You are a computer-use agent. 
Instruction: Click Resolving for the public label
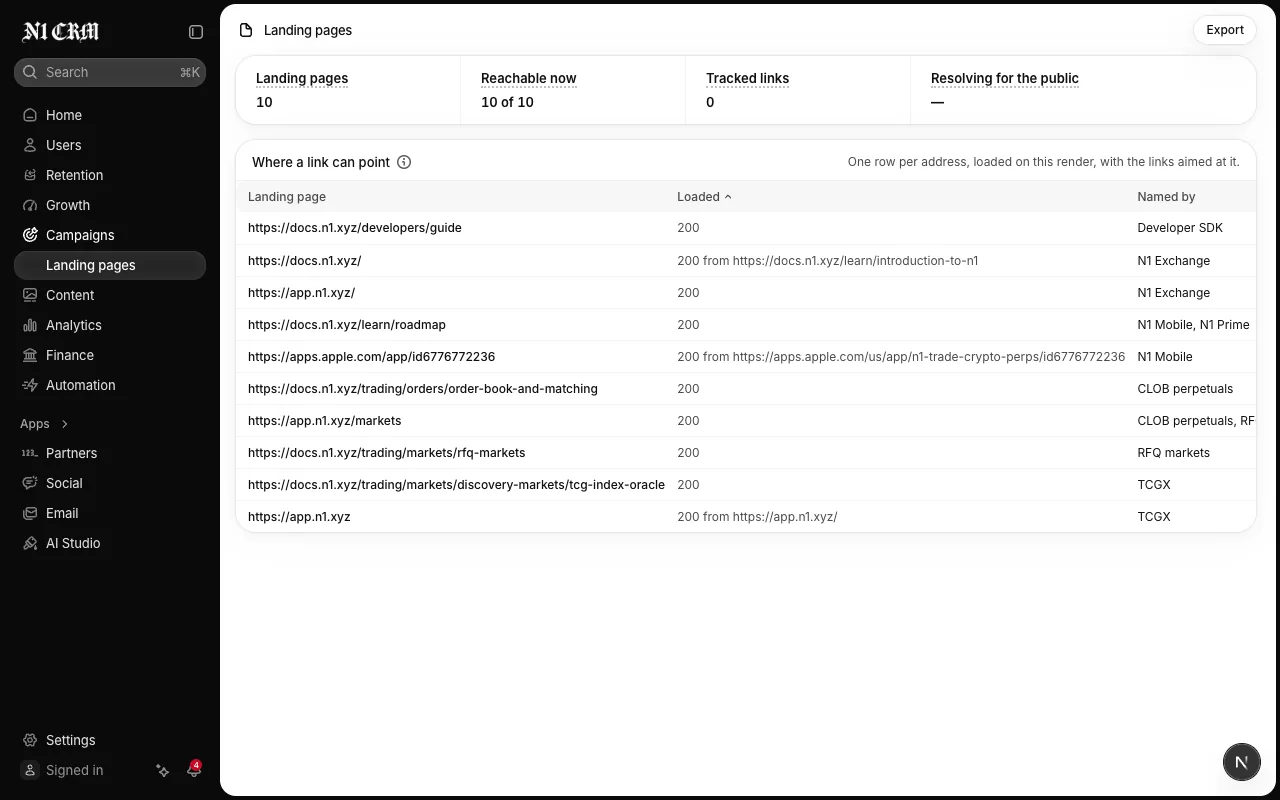pyautogui.click(x=1005, y=78)
